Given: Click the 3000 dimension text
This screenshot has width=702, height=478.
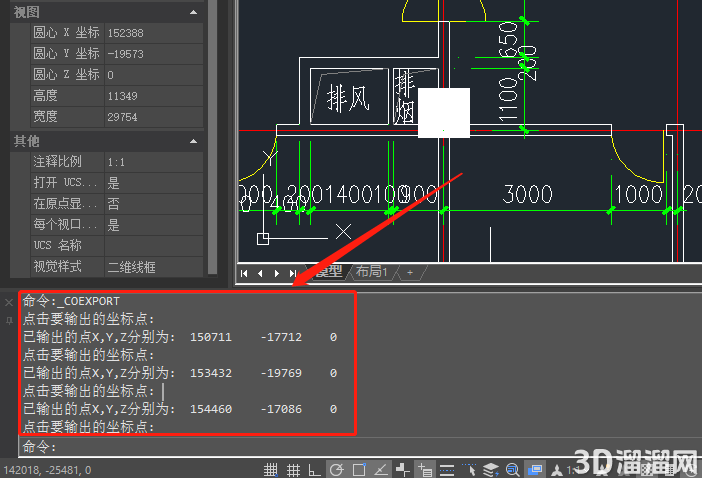Looking at the screenshot, I should [x=527, y=194].
